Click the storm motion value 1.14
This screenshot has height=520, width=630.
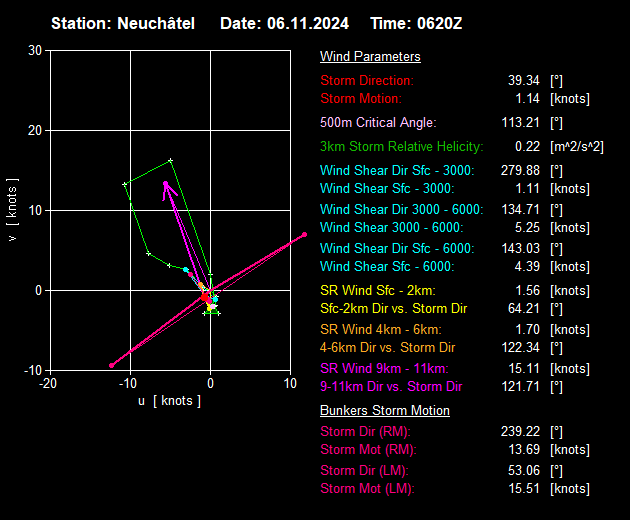(x=527, y=98)
